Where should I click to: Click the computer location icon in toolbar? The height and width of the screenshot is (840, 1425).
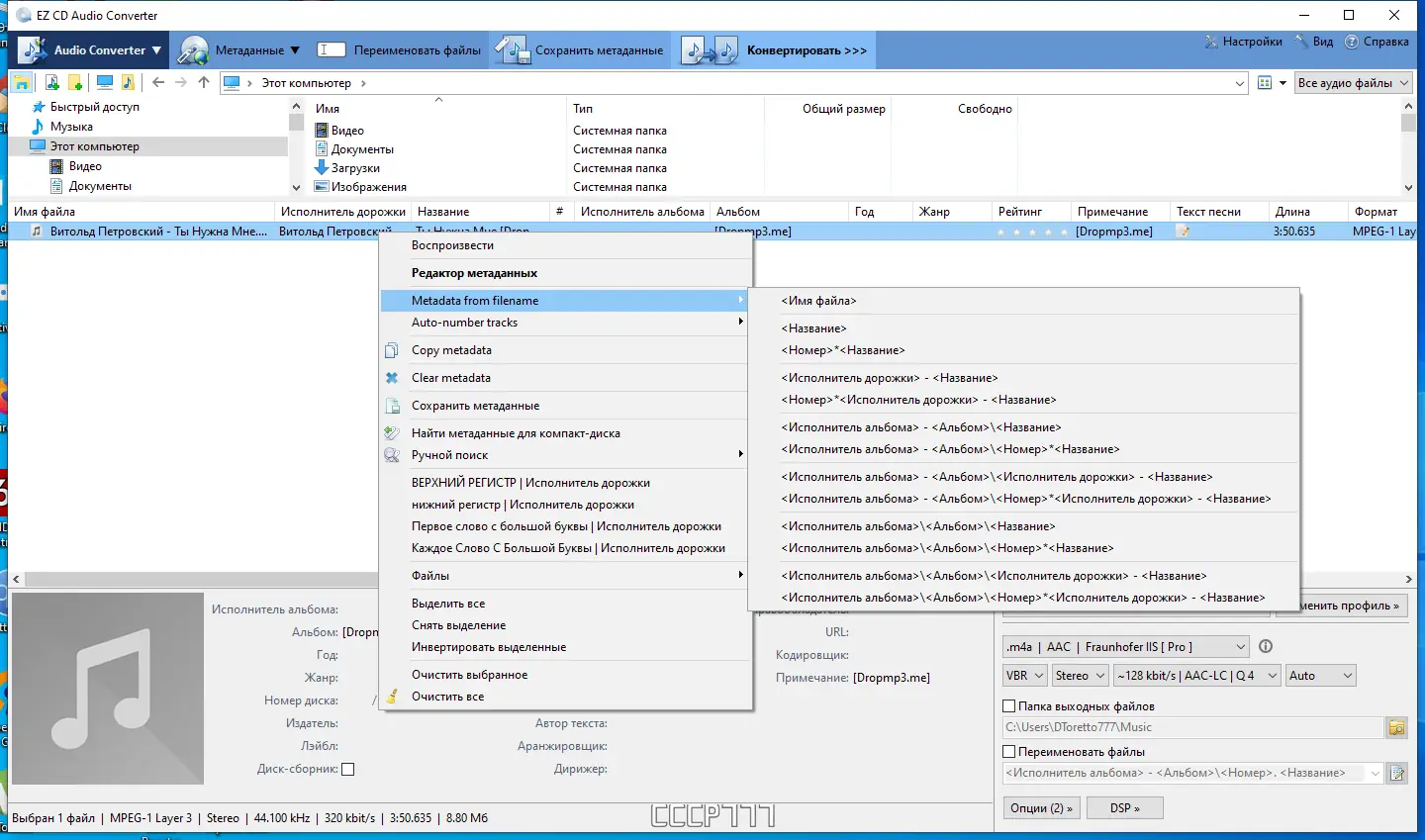(105, 83)
